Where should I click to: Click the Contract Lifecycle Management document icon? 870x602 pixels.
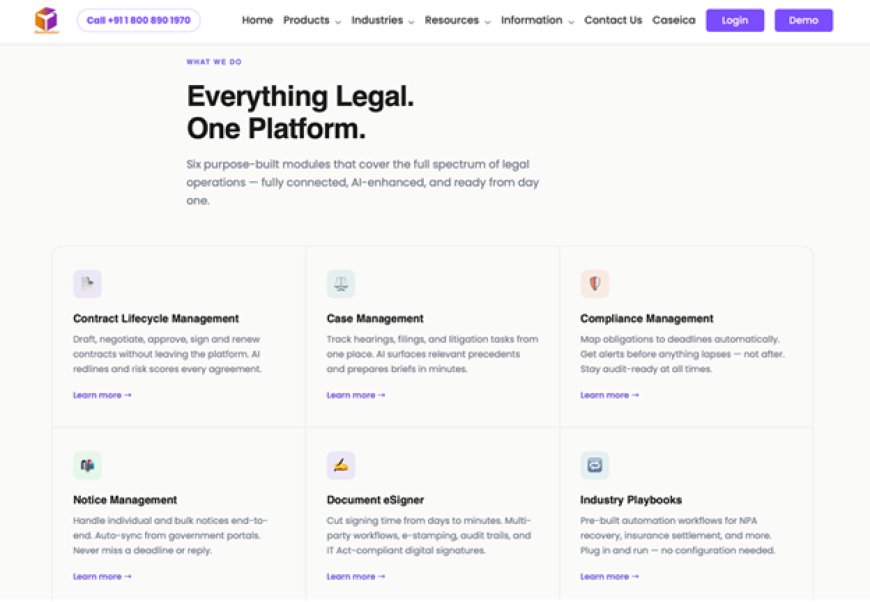(x=88, y=284)
